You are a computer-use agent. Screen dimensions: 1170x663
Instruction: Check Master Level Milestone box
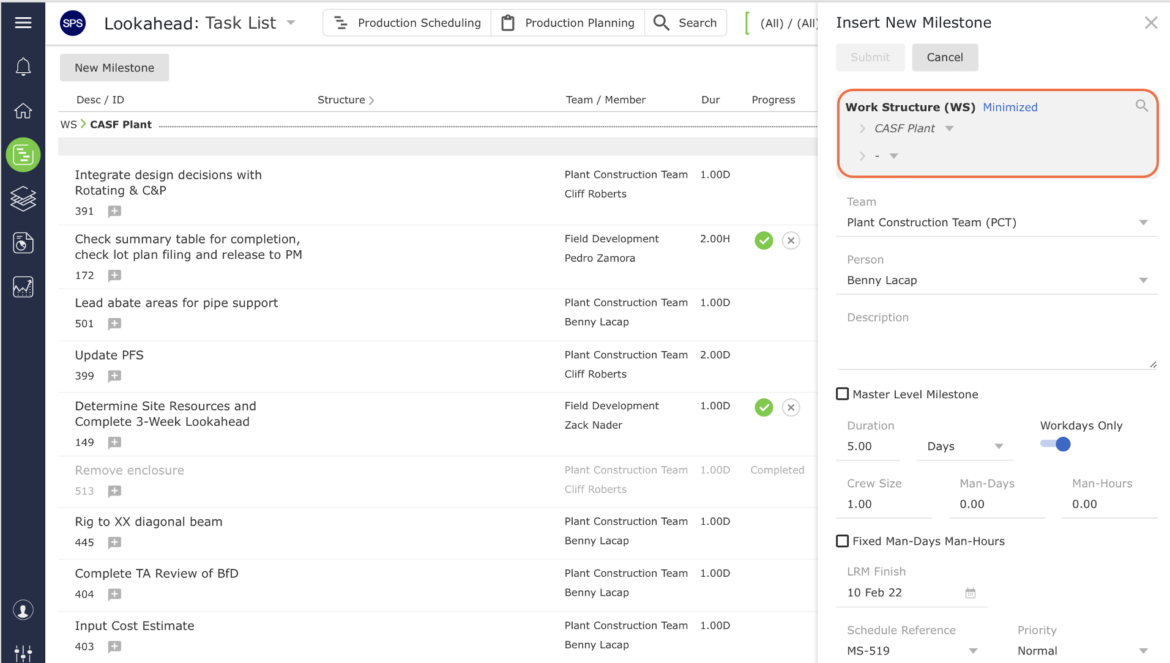(842, 394)
